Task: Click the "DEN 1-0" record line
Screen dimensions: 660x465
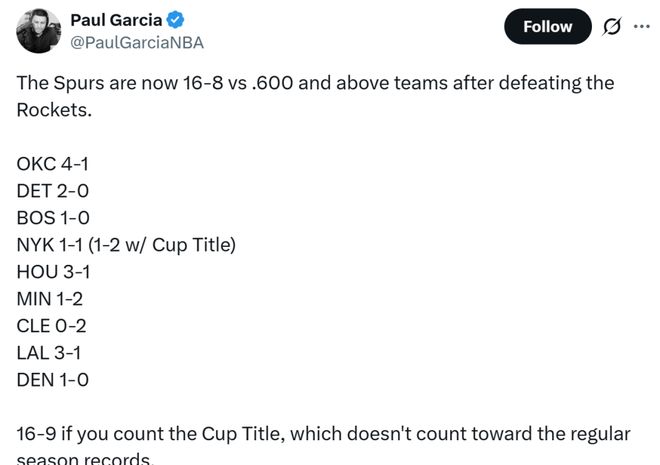Action: pyautogui.click(x=54, y=379)
